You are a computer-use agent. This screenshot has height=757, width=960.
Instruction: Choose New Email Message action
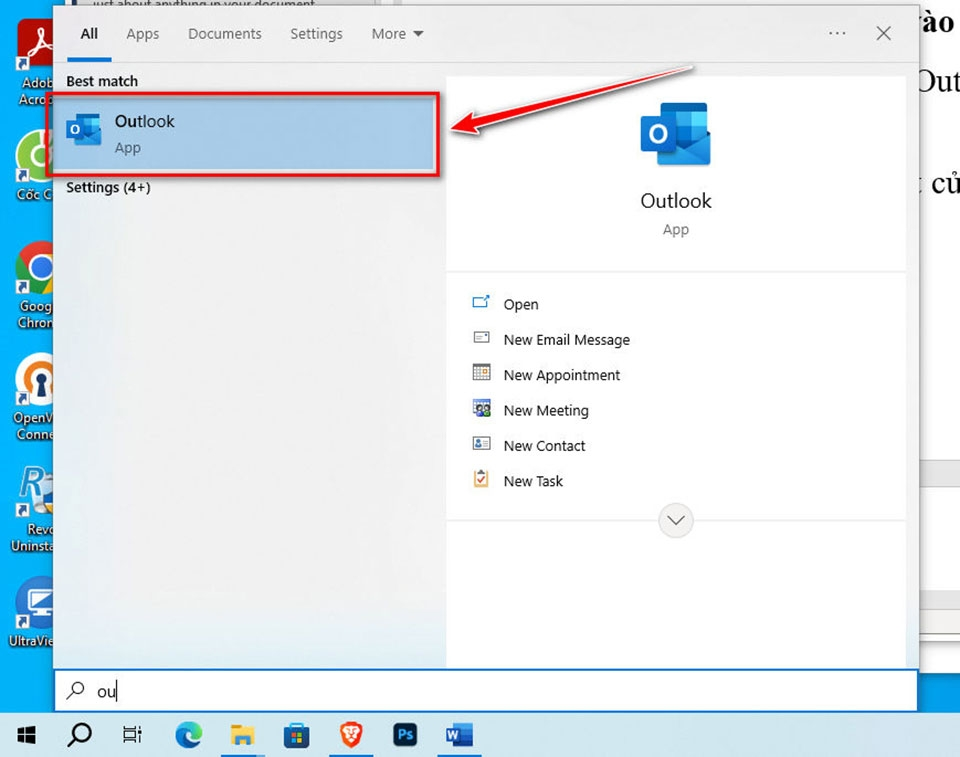coord(566,340)
